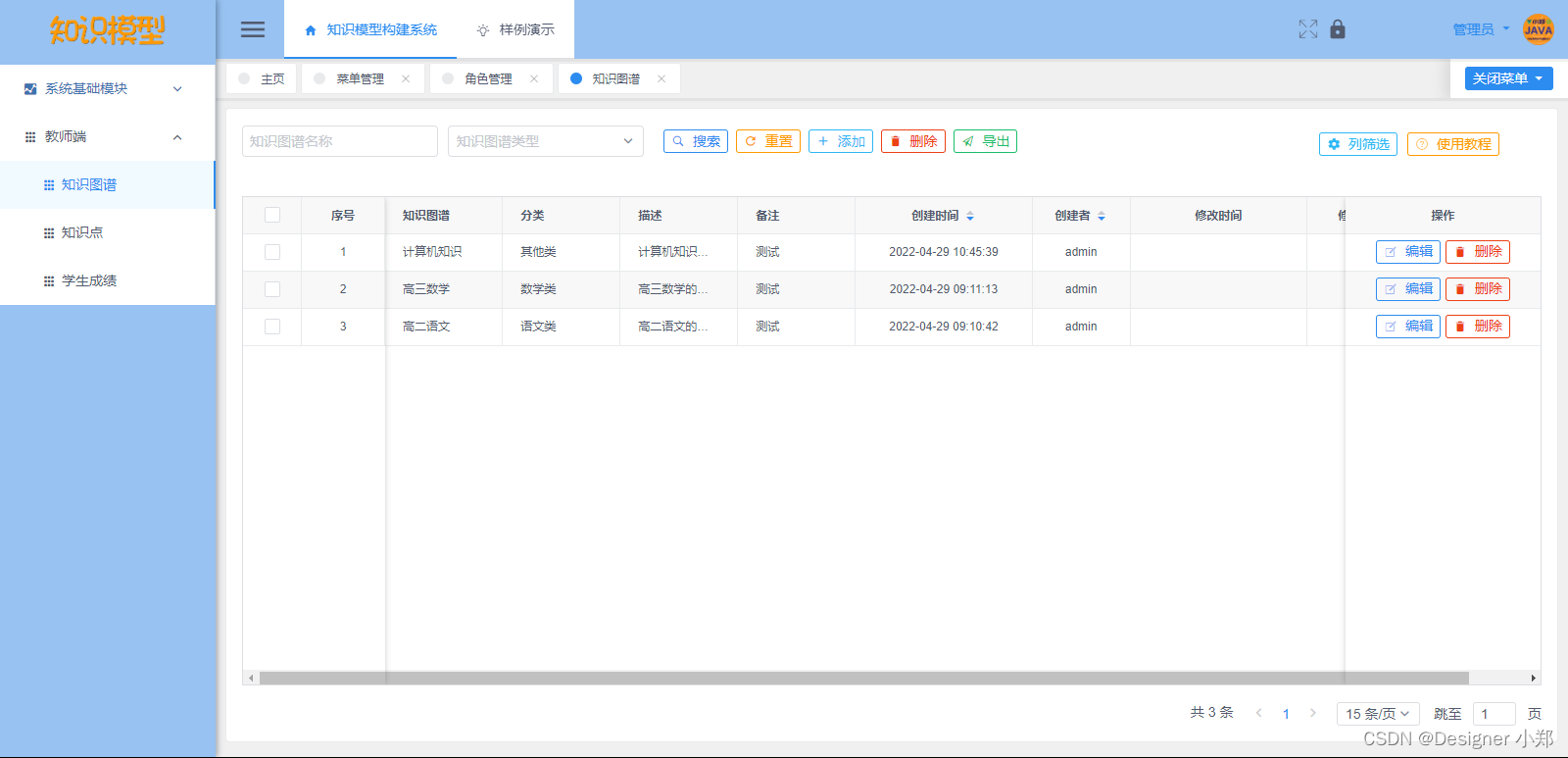
Task: Delete the 高二语文 row
Action: 1478,327
